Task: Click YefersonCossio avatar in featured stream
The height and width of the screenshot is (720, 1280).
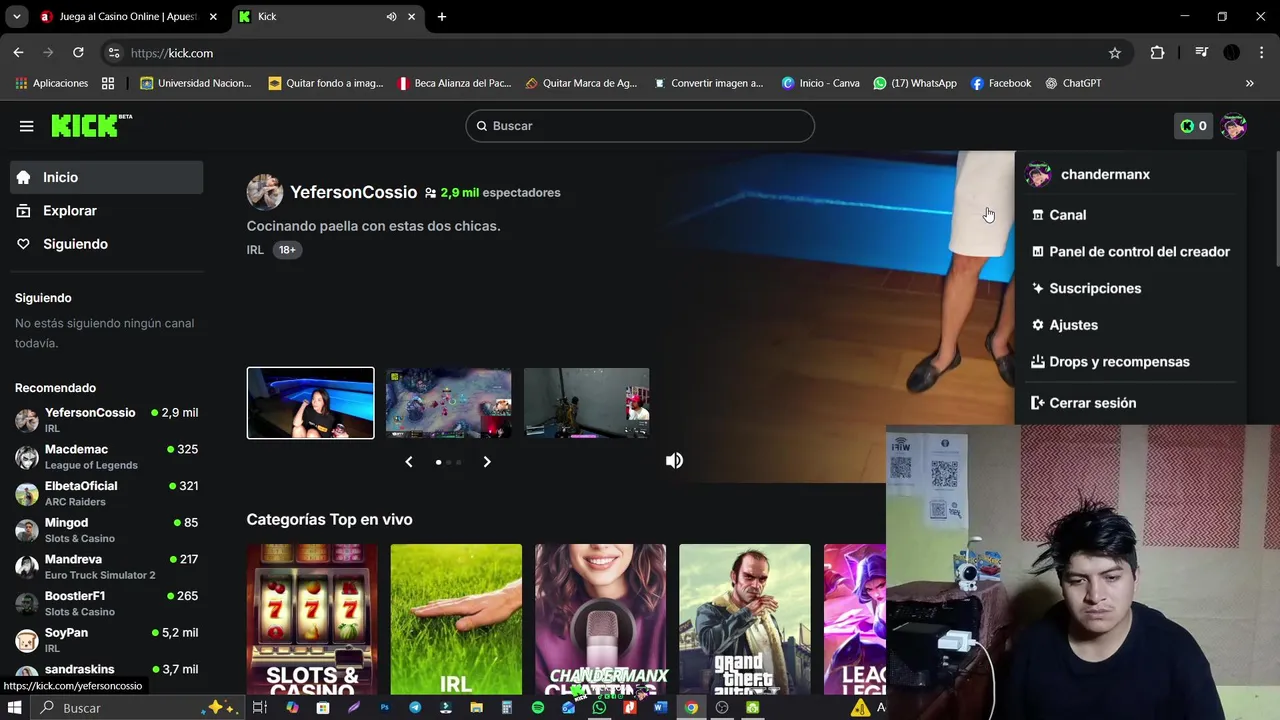Action: 264,192
